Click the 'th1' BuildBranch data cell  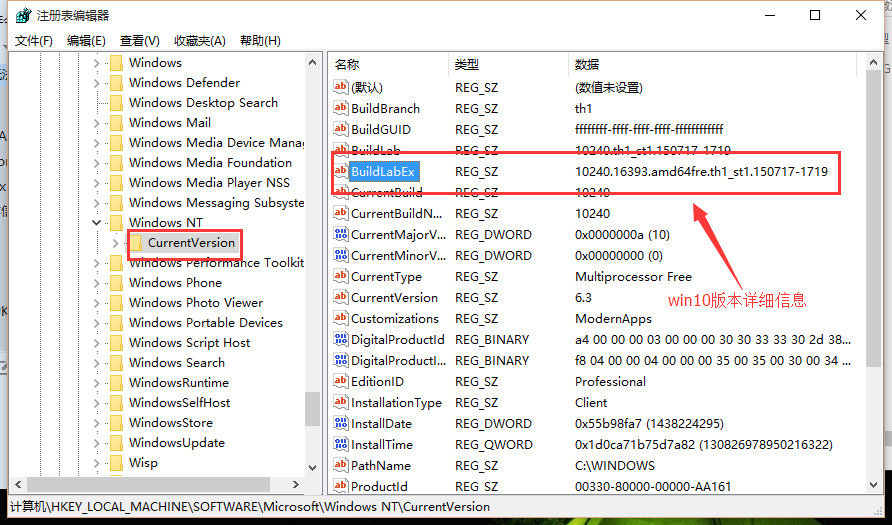click(x=584, y=108)
